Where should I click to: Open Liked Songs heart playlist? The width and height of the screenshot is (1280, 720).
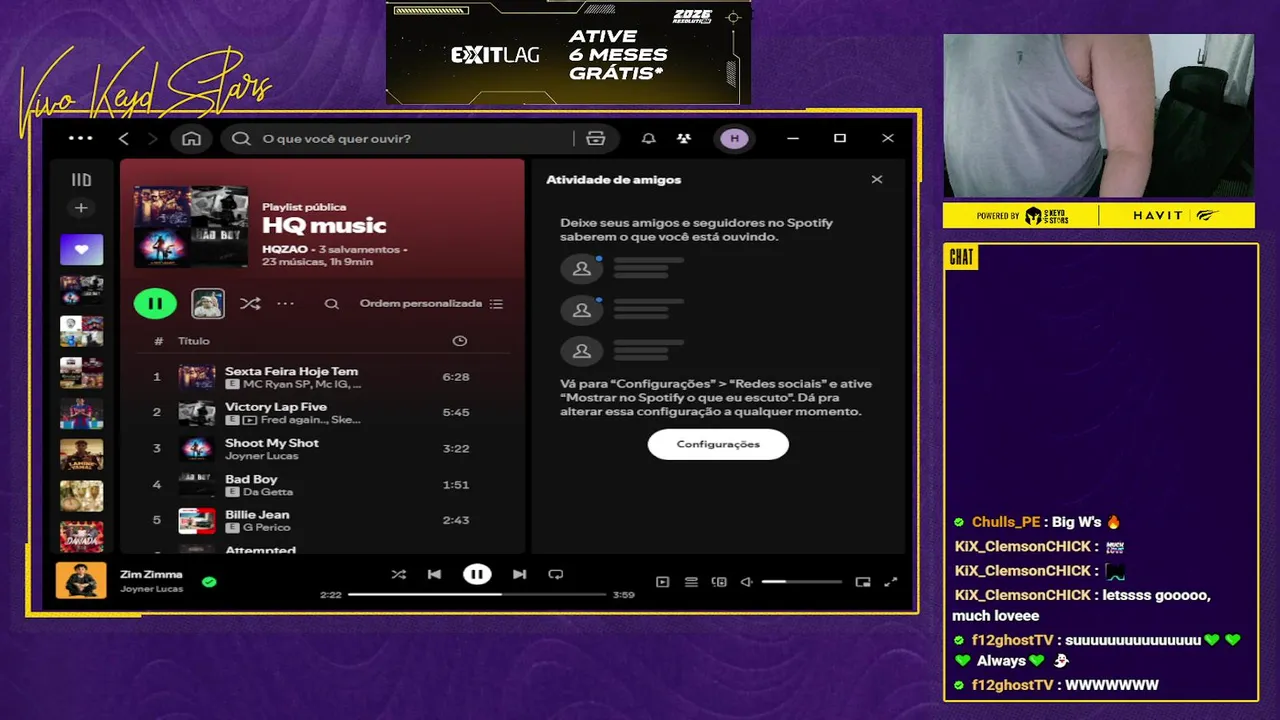pos(81,249)
